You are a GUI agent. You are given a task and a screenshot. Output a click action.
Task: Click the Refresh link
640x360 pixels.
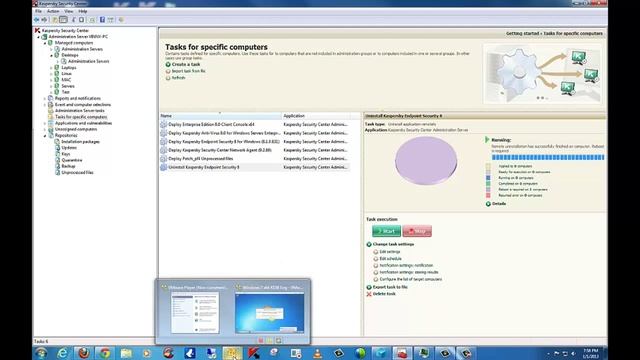click(178, 78)
